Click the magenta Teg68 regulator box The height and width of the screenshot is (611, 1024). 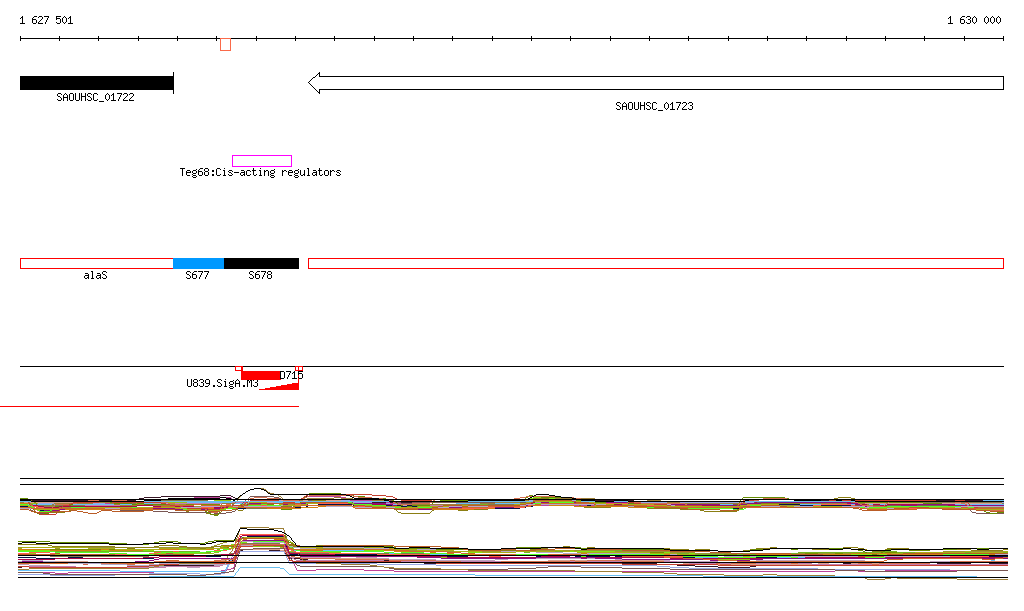pos(262,161)
